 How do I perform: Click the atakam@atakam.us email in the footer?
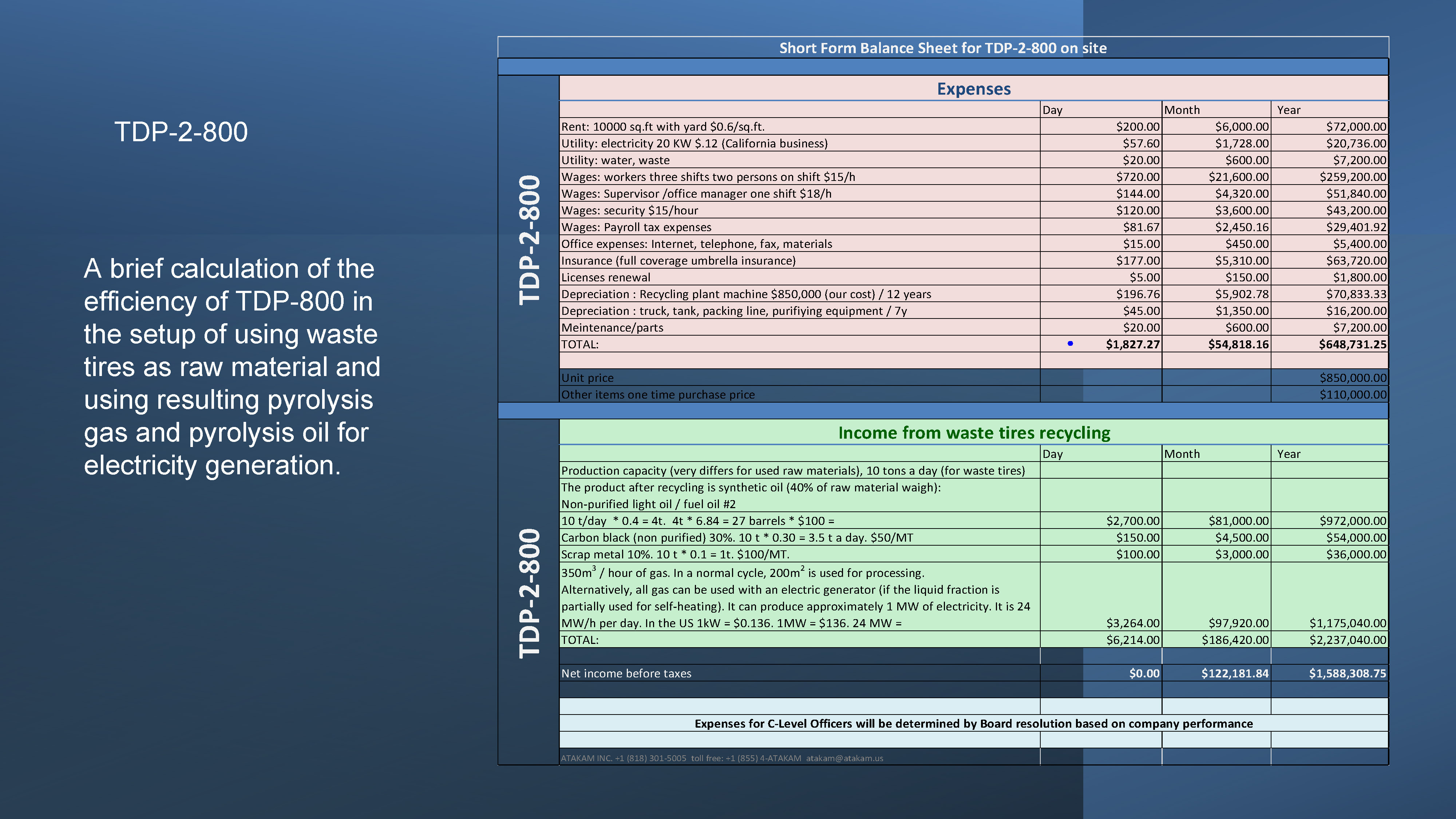click(x=844, y=758)
